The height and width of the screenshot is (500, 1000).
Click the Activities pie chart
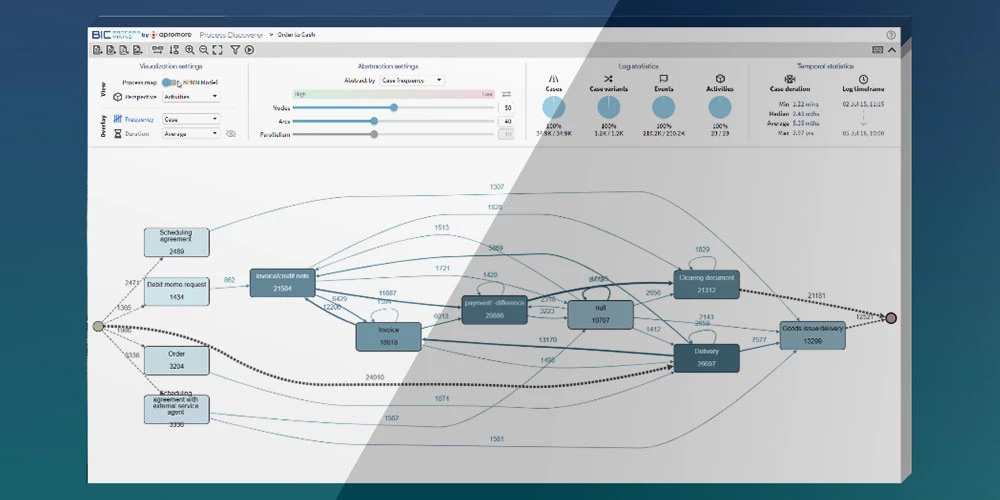(x=720, y=107)
